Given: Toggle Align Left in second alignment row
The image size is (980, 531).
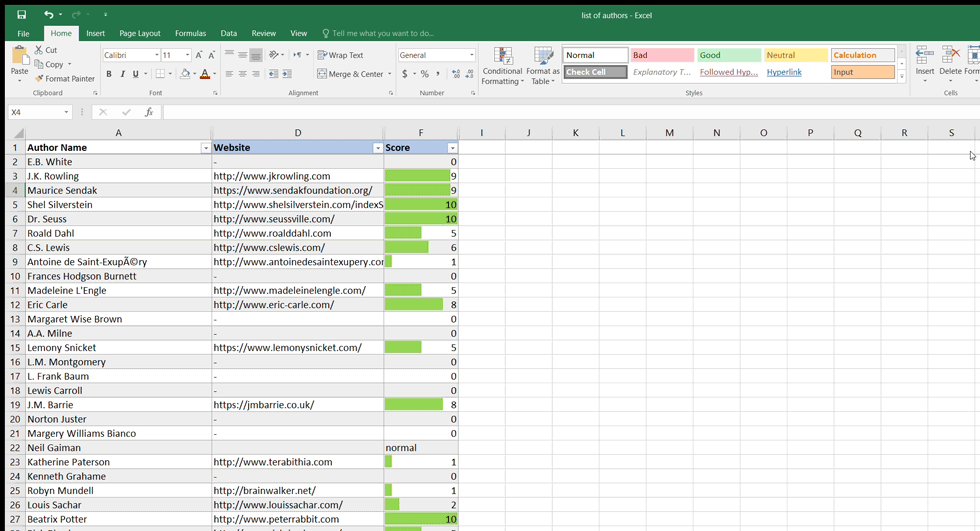Looking at the screenshot, I should point(229,74).
